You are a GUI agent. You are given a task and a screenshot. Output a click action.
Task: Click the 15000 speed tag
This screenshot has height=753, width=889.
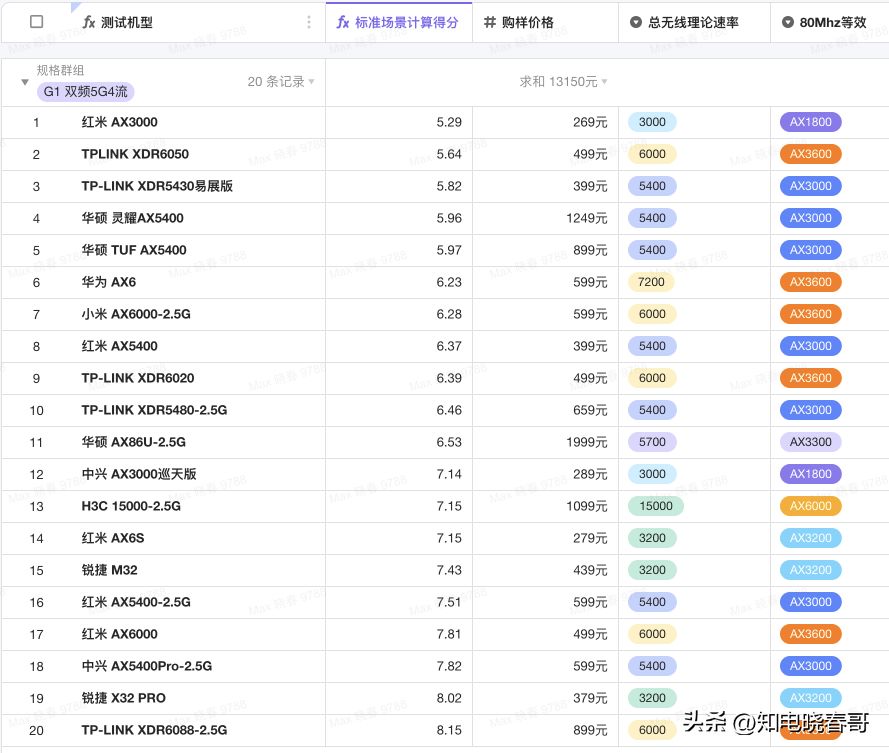[x=656, y=506]
